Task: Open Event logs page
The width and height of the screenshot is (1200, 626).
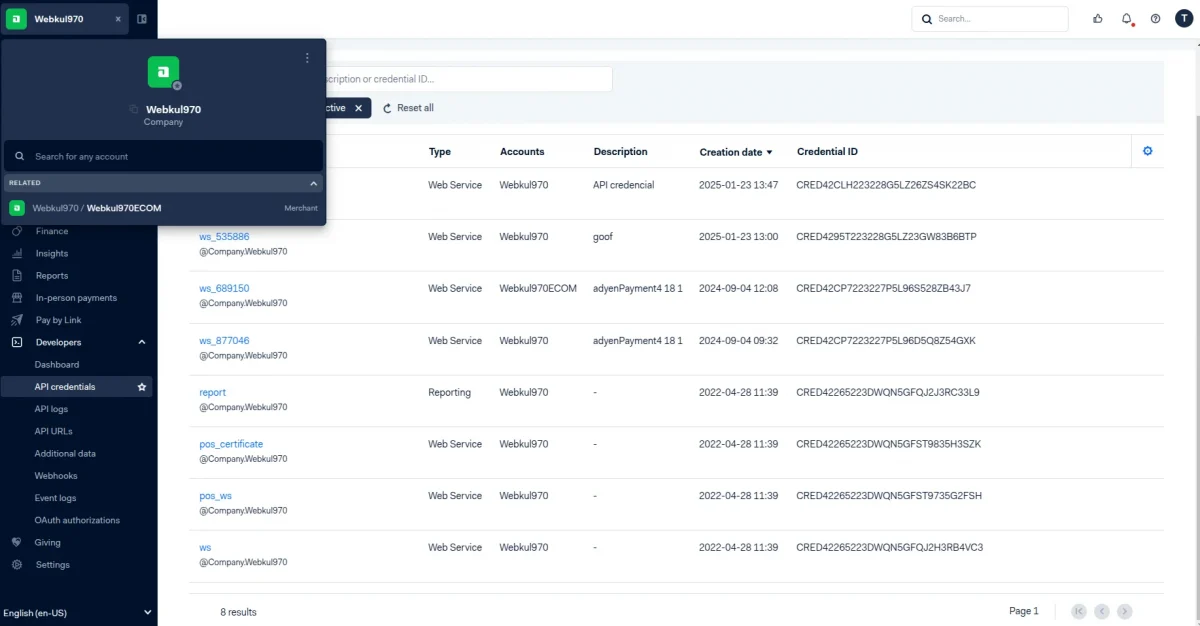Action: [x=56, y=498]
